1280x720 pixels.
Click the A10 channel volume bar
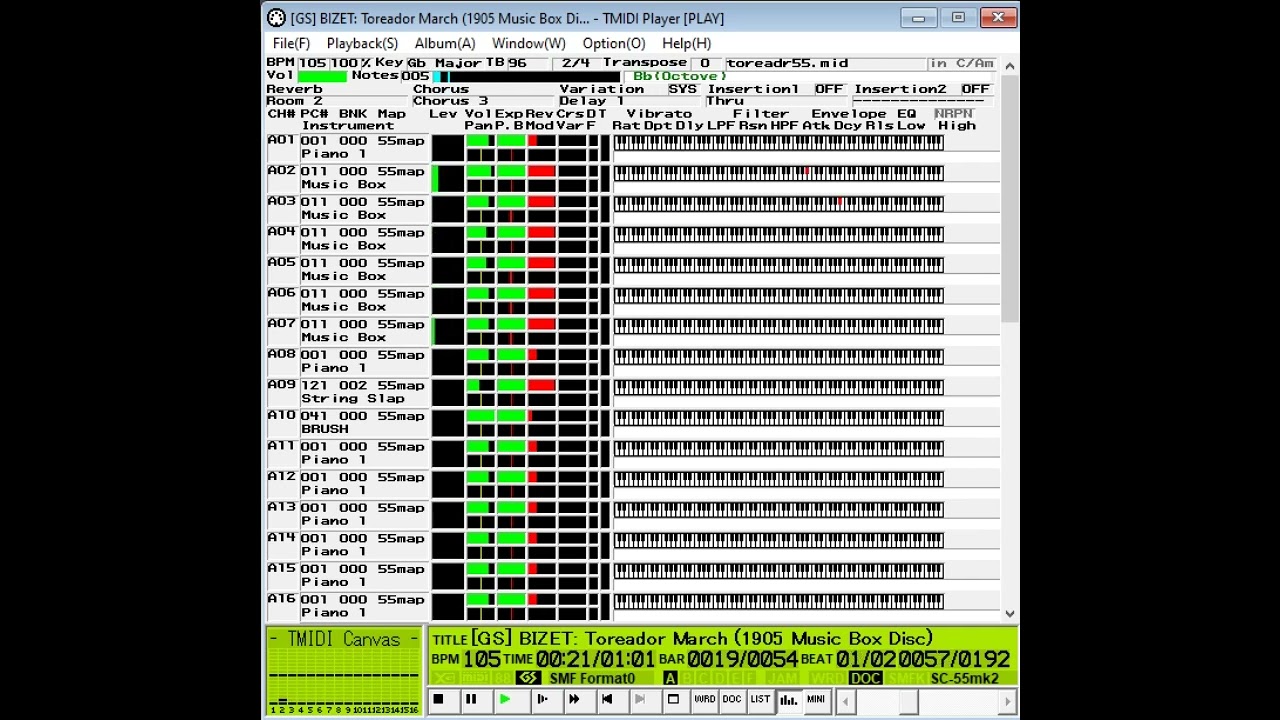coord(480,416)
